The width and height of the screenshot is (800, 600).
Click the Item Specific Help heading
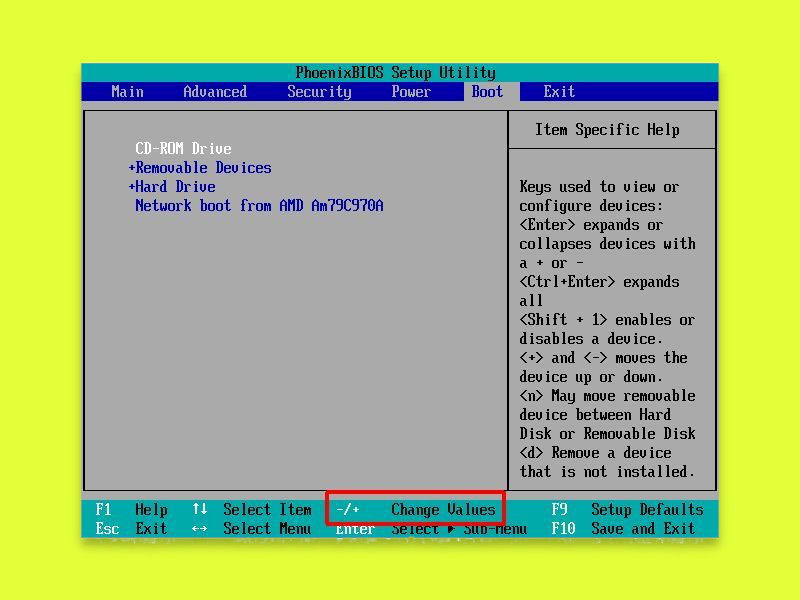pyautogui.click(x=607, y=130)
